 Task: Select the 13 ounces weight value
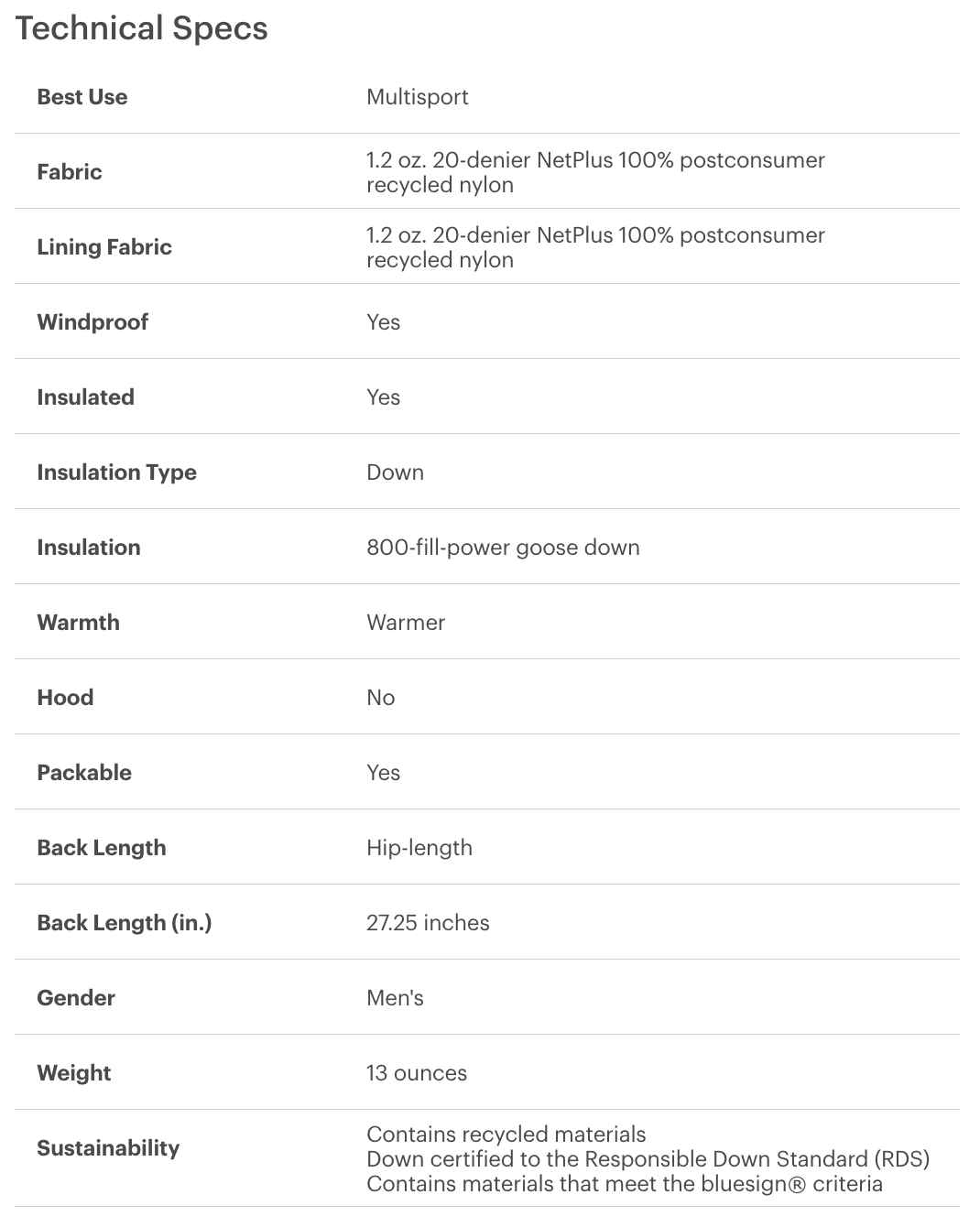(417, 1073)
